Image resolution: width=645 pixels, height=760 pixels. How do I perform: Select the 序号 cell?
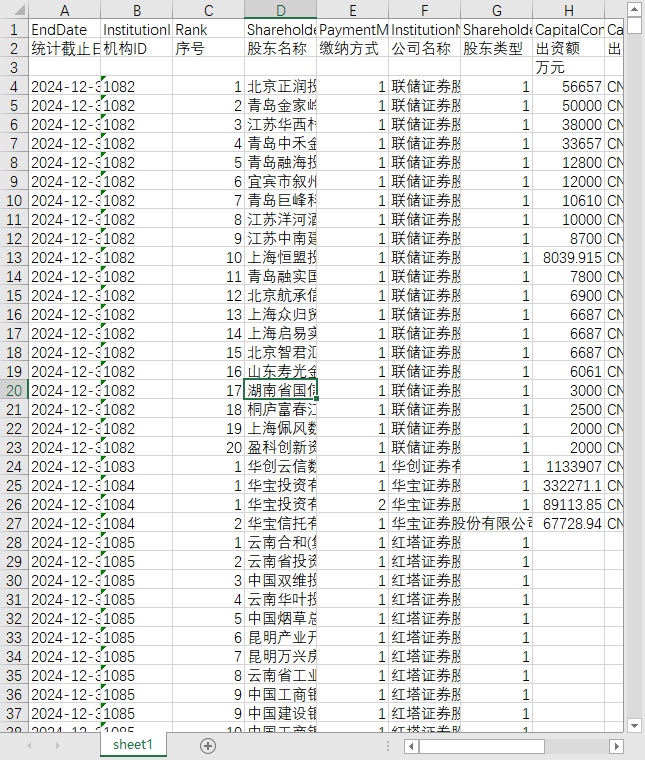tap(208, 48)
